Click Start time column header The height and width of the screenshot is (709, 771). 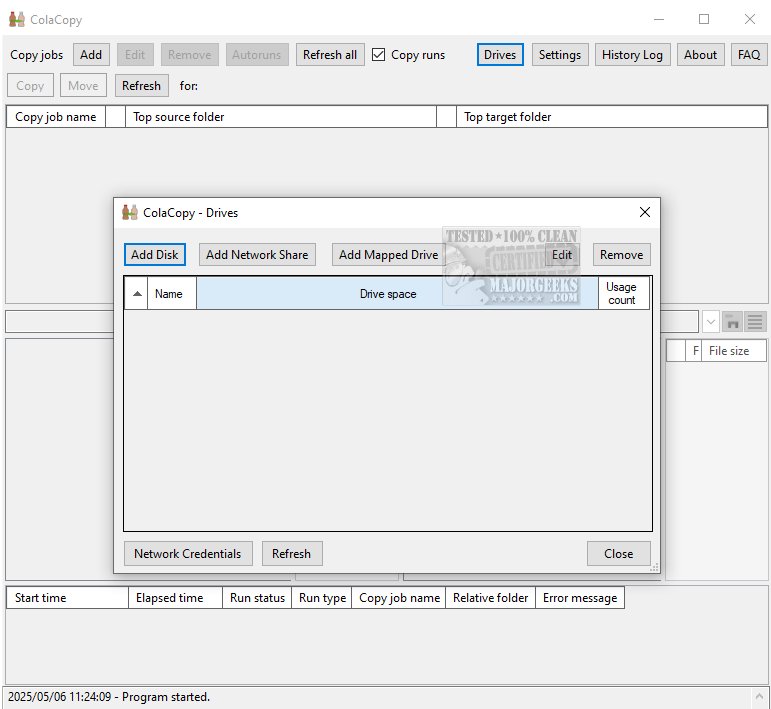pos(67,597)
